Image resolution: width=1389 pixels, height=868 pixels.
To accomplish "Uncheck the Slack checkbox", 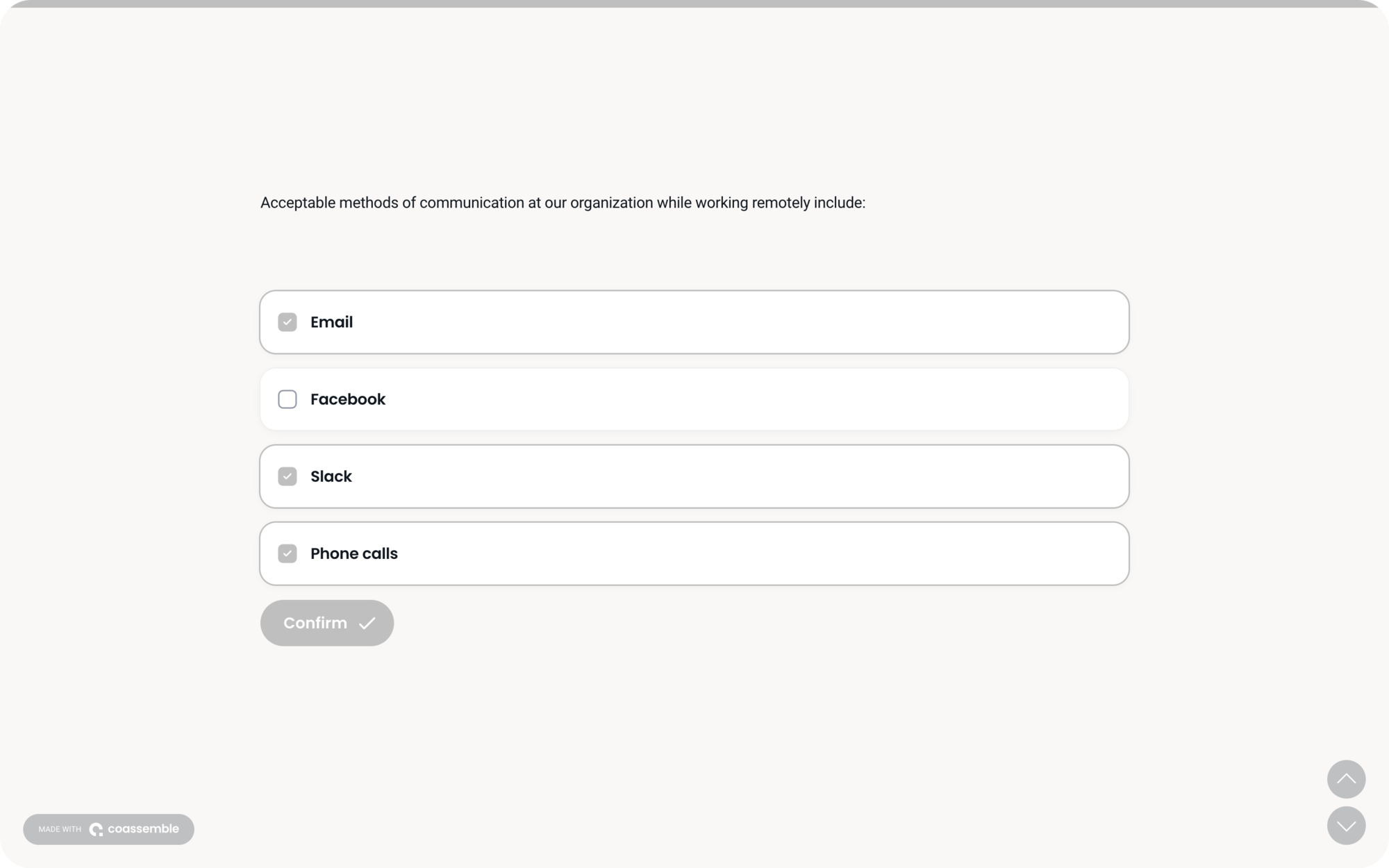I will pyautogui.click(x=288, y=476).
